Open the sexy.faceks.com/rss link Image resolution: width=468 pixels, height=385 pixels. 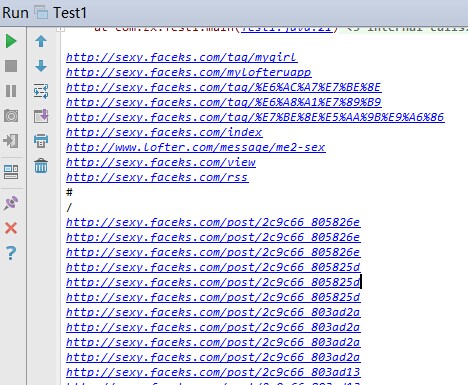[x=157, y=177]
